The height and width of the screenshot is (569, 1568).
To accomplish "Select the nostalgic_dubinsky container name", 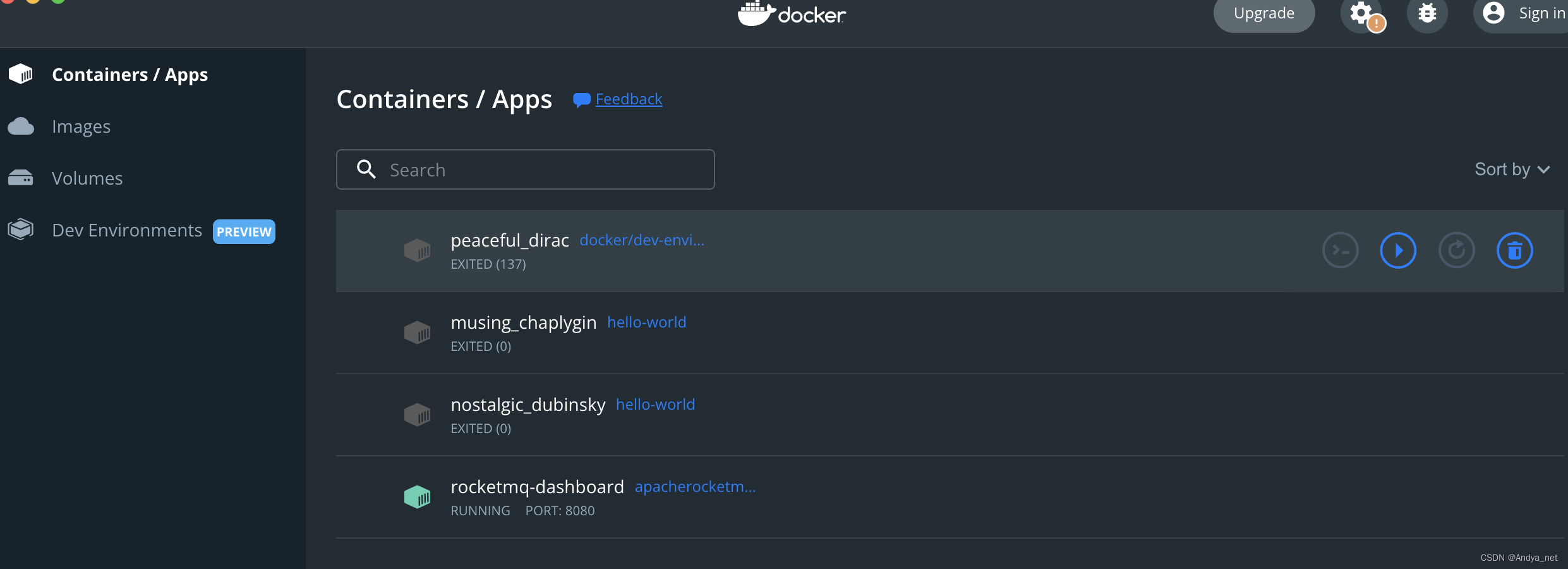I will 528,405.
